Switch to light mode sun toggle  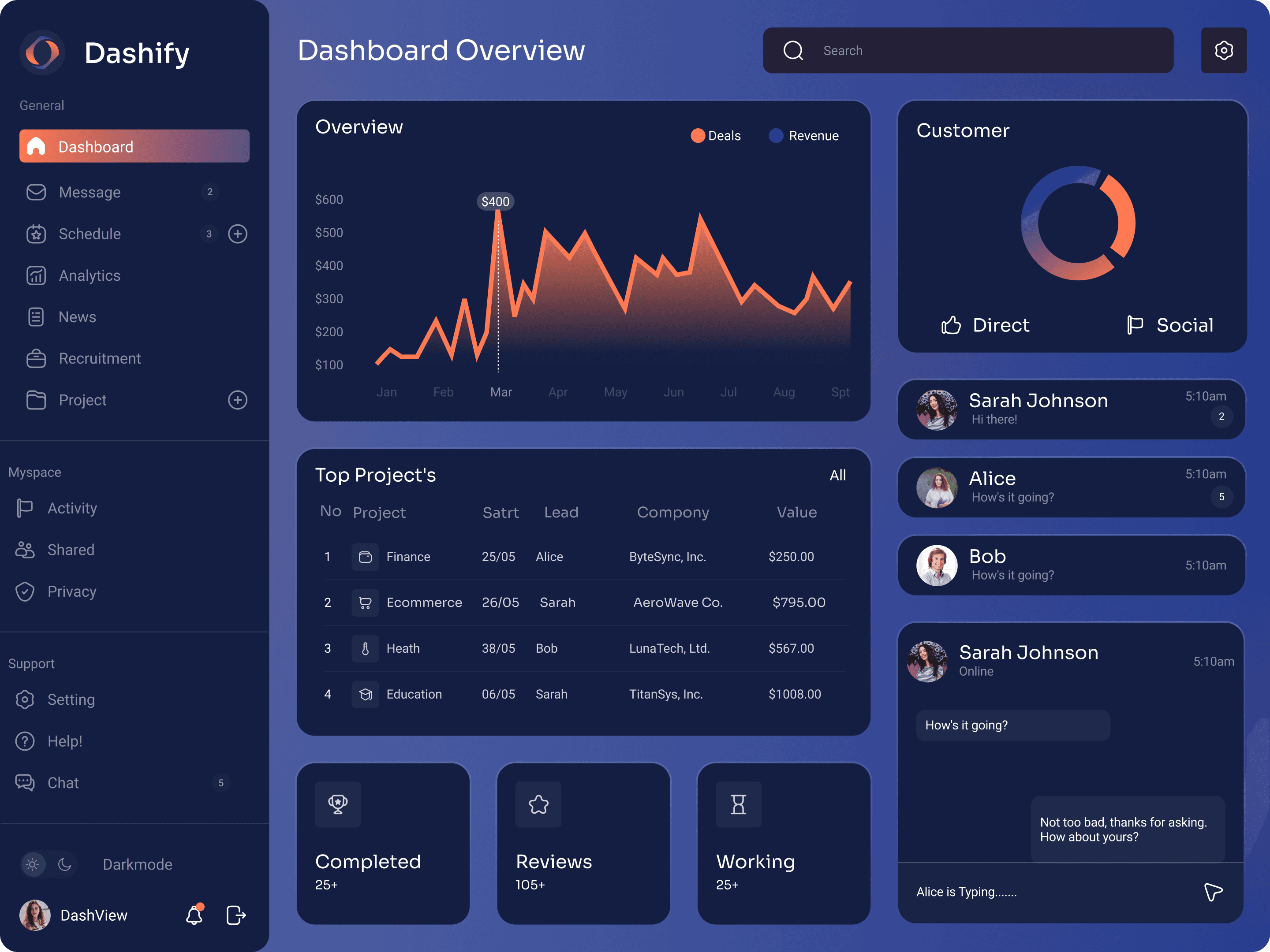33,864
